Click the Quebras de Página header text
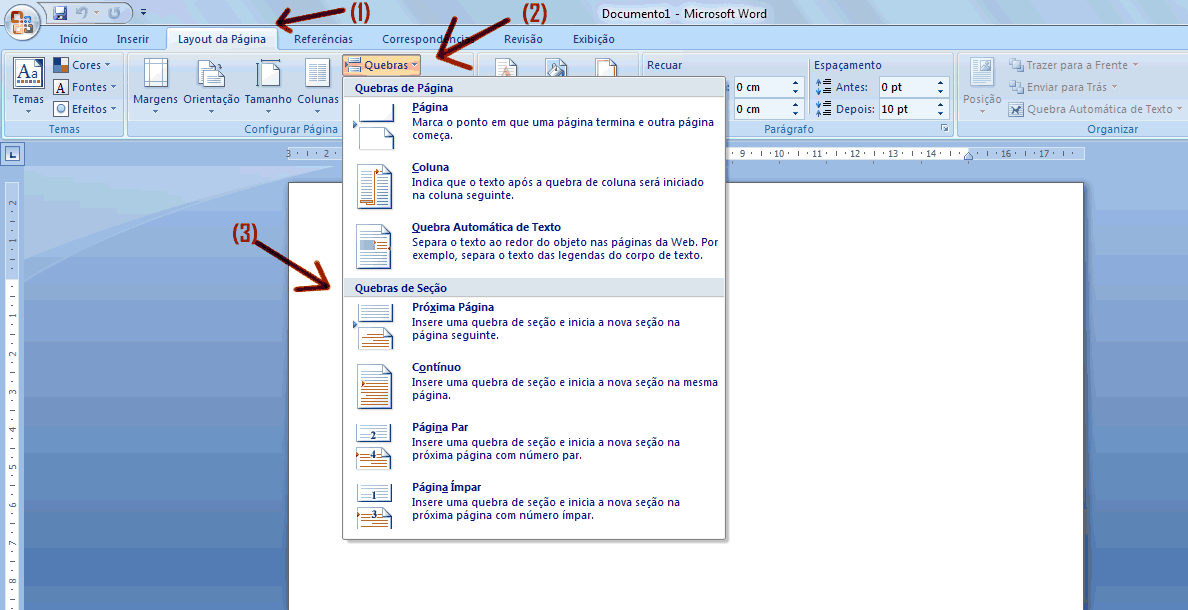 [404, 88]
